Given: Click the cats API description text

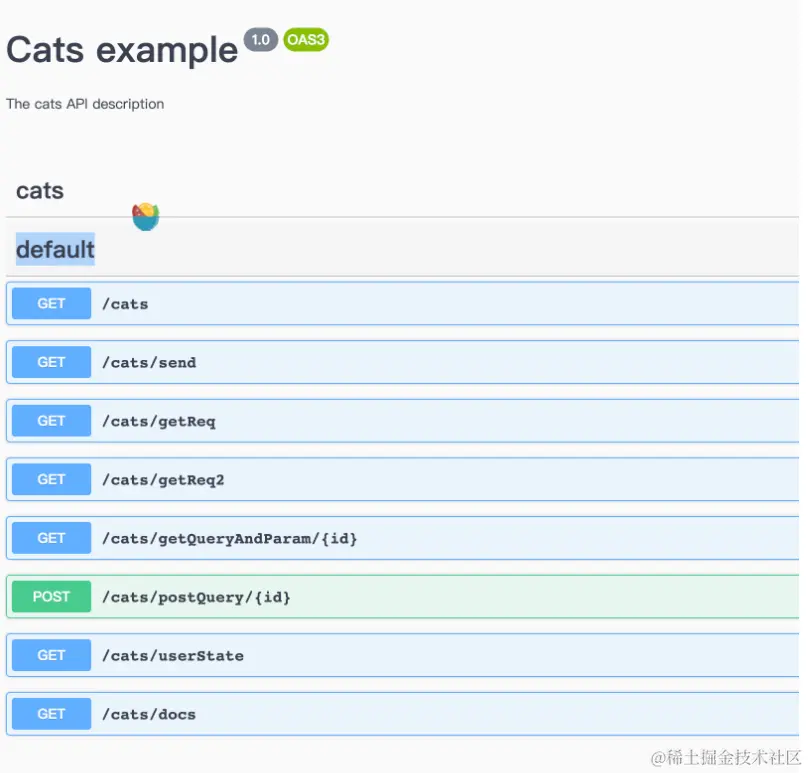Looking at the screenshot, I should (x=85, y=104).
